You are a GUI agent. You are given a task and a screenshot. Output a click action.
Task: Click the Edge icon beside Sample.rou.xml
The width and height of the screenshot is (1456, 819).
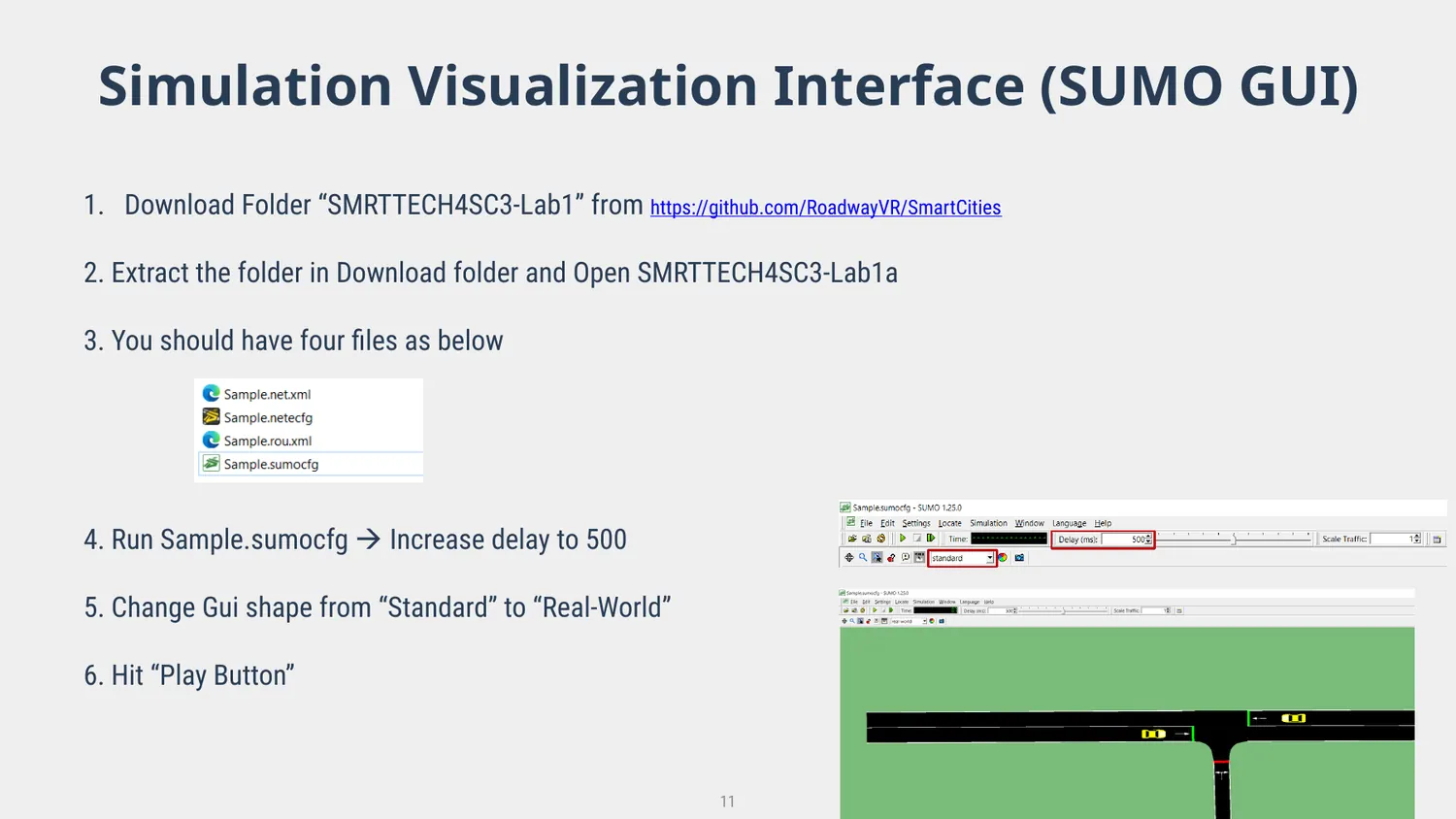pos(211,440)
